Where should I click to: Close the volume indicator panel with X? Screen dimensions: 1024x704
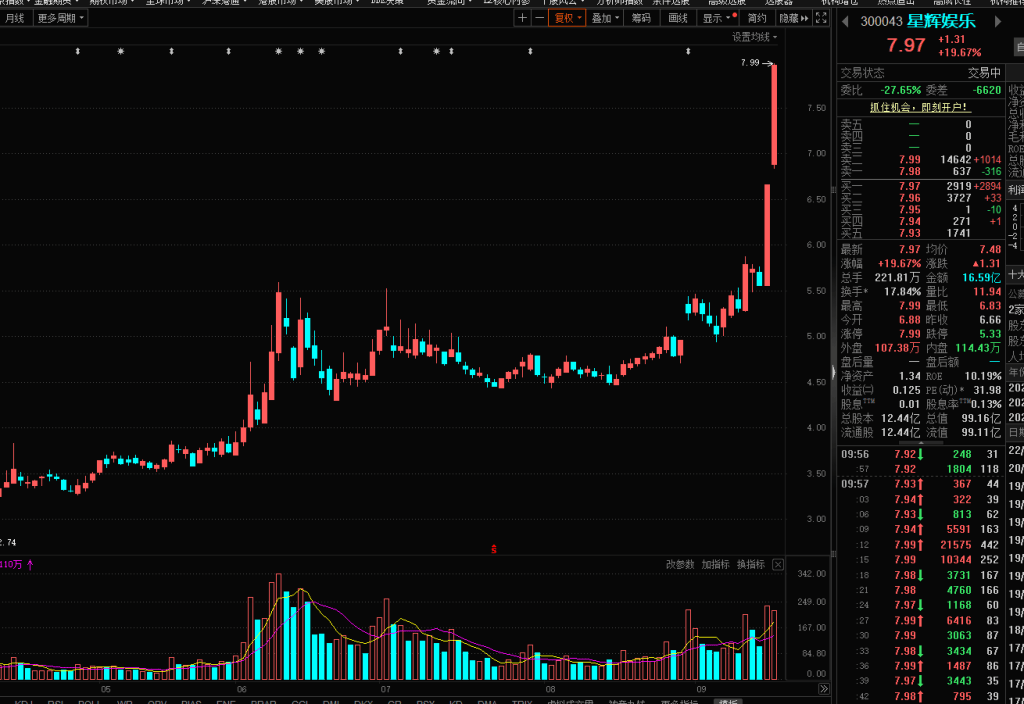(778, 564)
